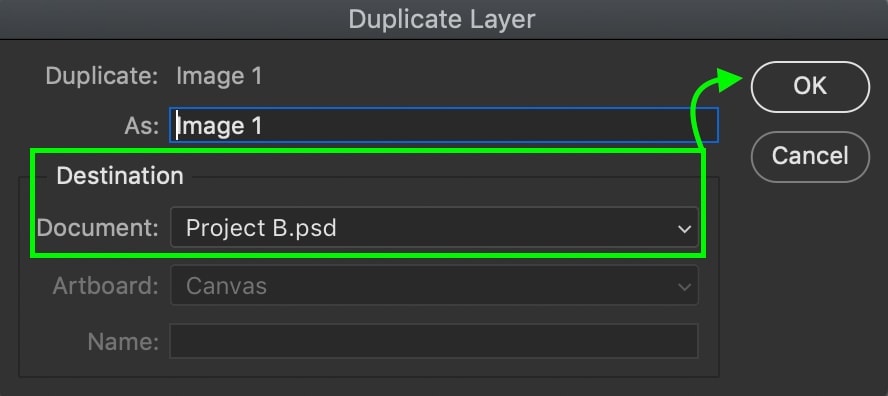The height and width of the screenshot is (396, 888).
Task: Select the Project B.psd text in dropdown
Action: [261, 228]
